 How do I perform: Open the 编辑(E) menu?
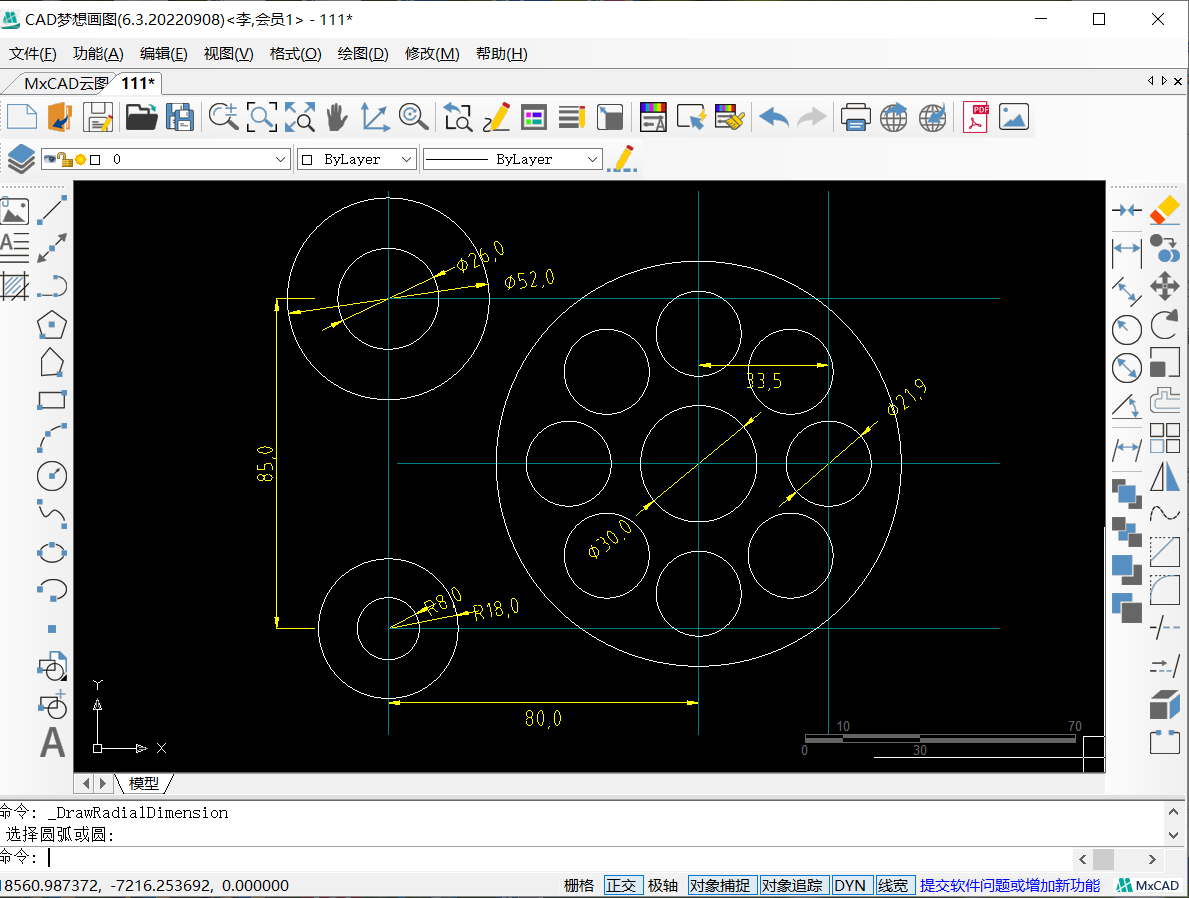click(x=164, y=54)
